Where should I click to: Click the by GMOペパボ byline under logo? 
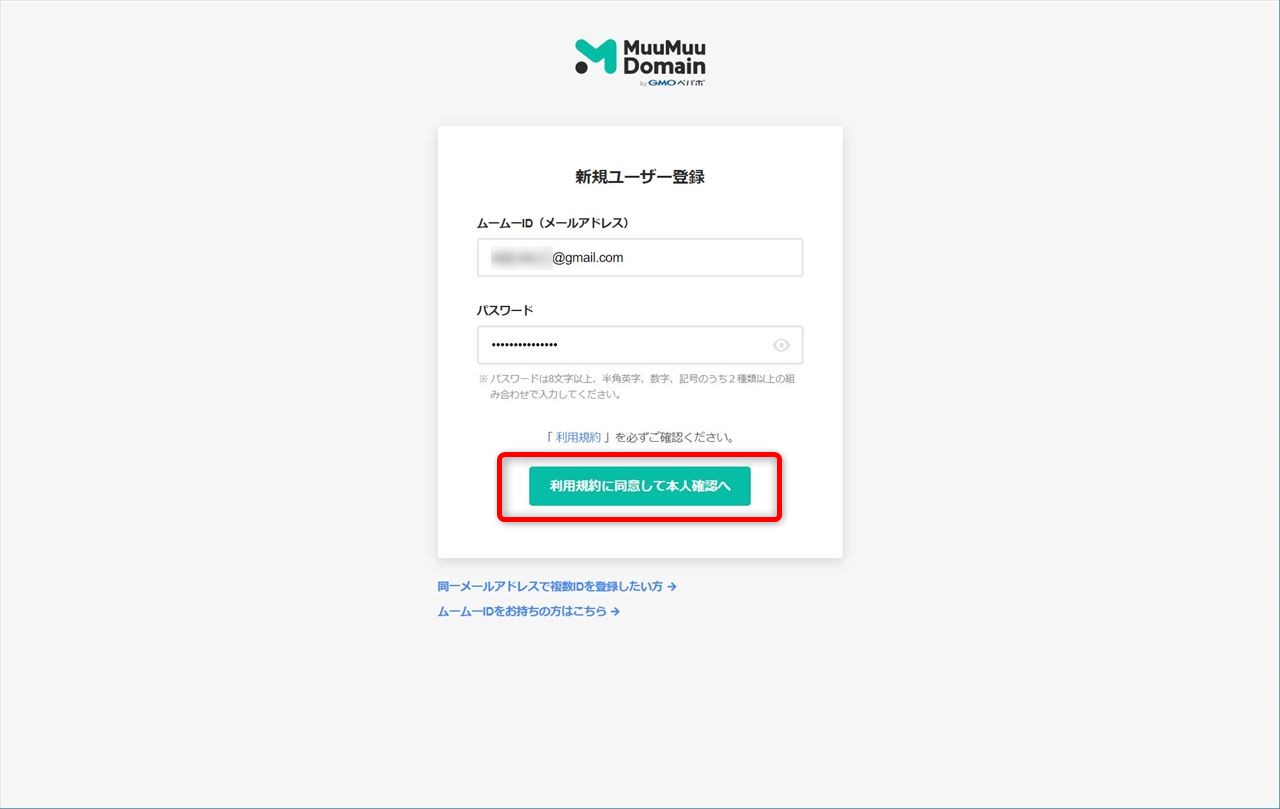[671, 83]
